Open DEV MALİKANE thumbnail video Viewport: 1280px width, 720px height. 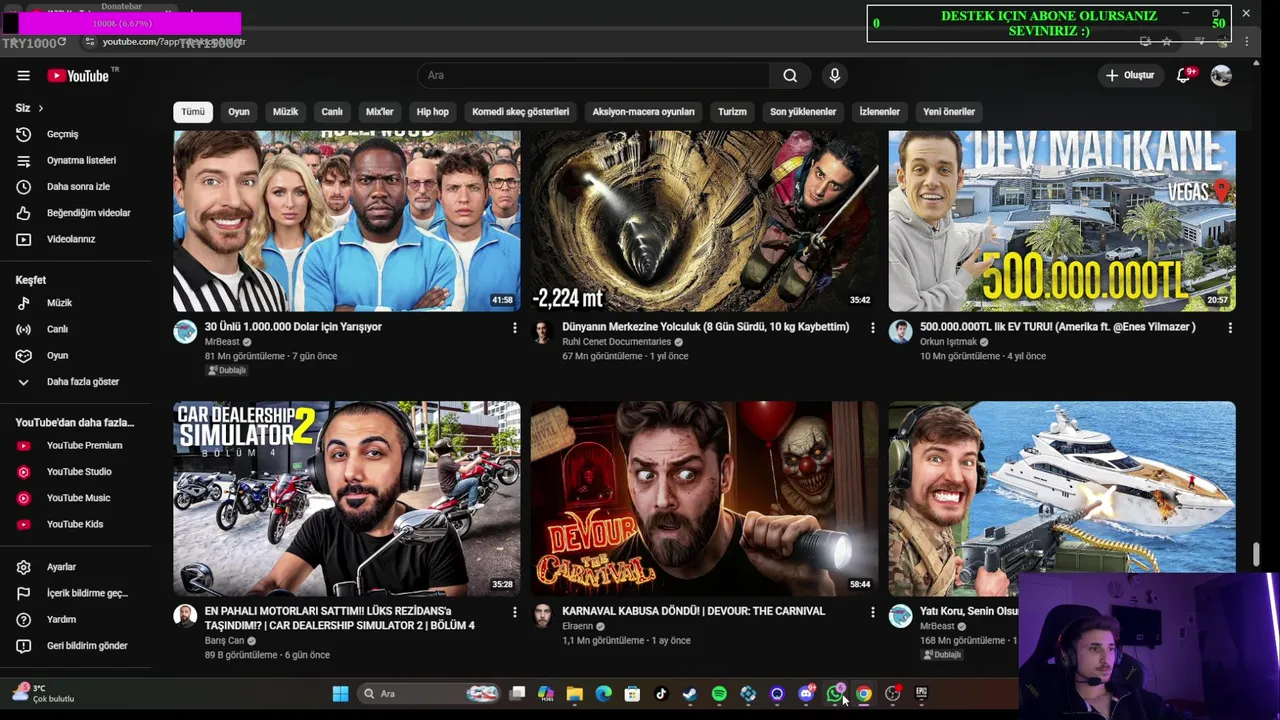click(x=1062, y=221)
